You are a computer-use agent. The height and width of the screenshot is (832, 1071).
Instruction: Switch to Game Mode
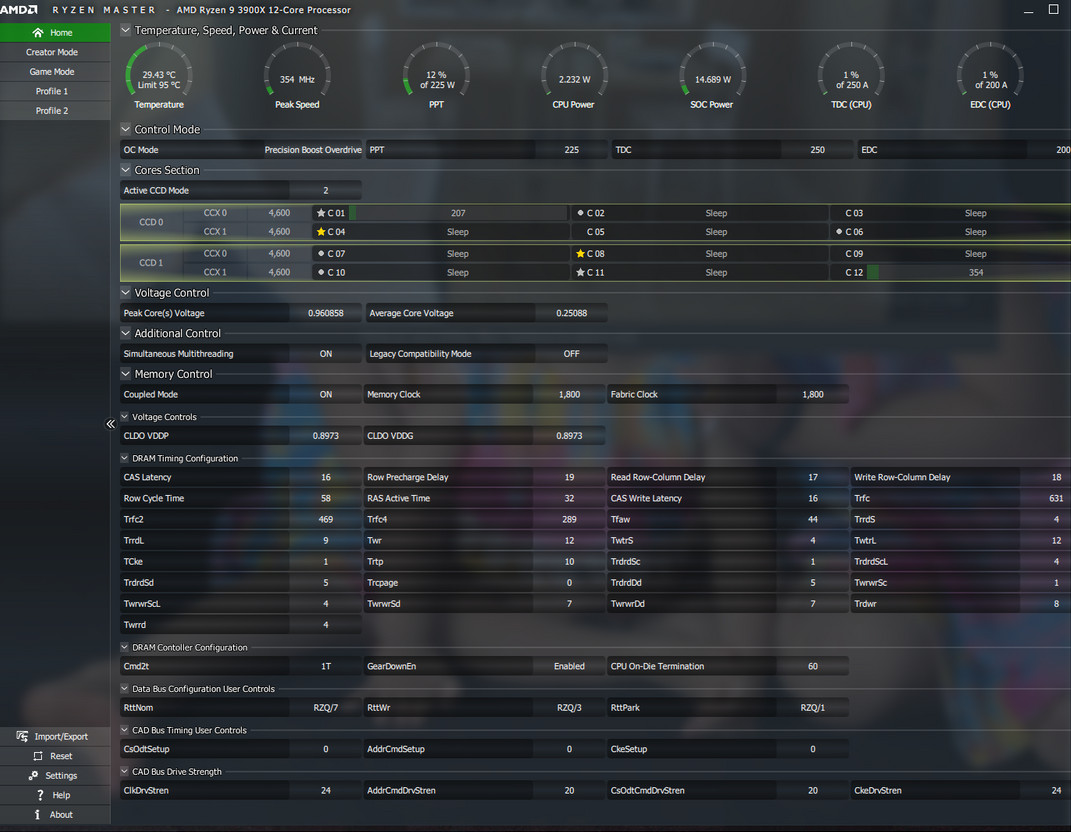tap(55, 72)
